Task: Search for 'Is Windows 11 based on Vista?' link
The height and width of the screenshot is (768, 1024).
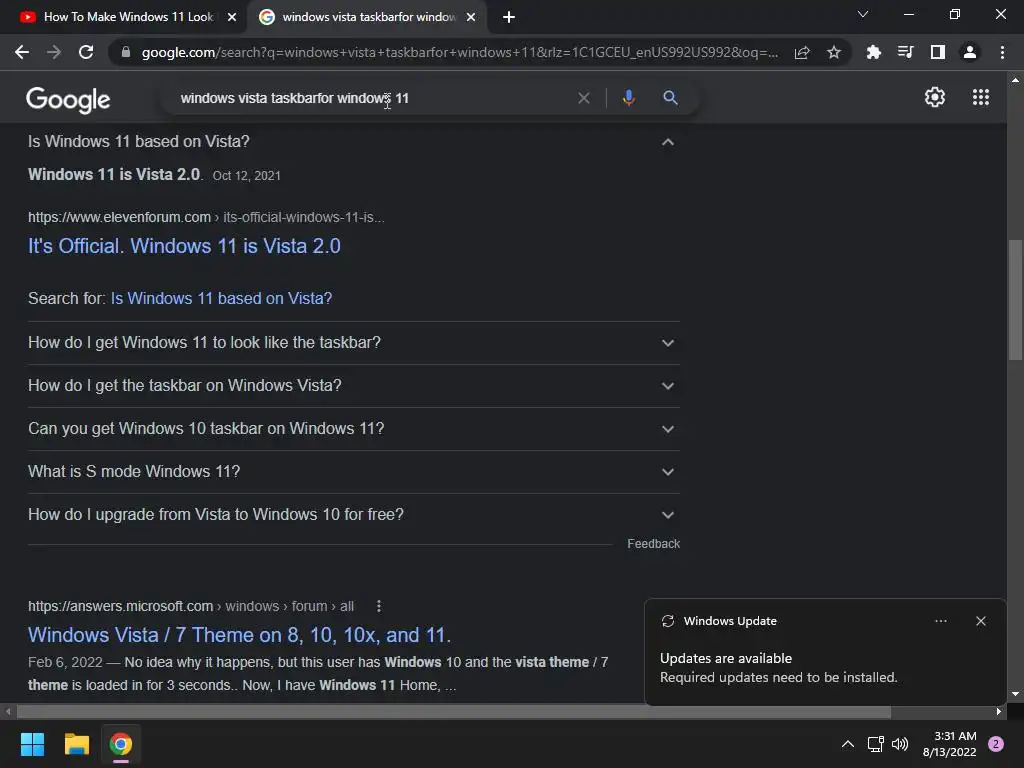Action: [x=221, y=298]
